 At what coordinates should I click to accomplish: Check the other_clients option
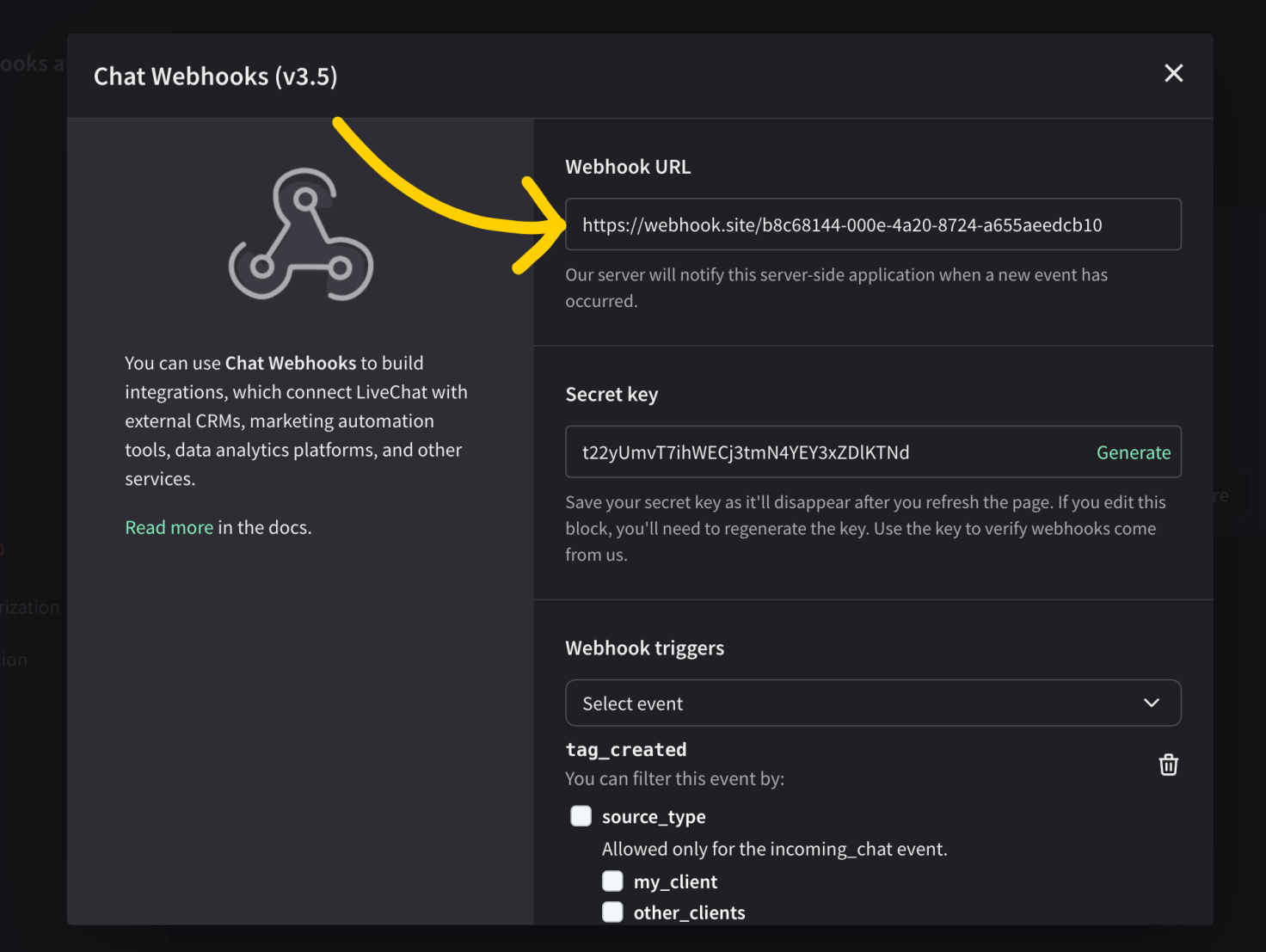point(612,912)
